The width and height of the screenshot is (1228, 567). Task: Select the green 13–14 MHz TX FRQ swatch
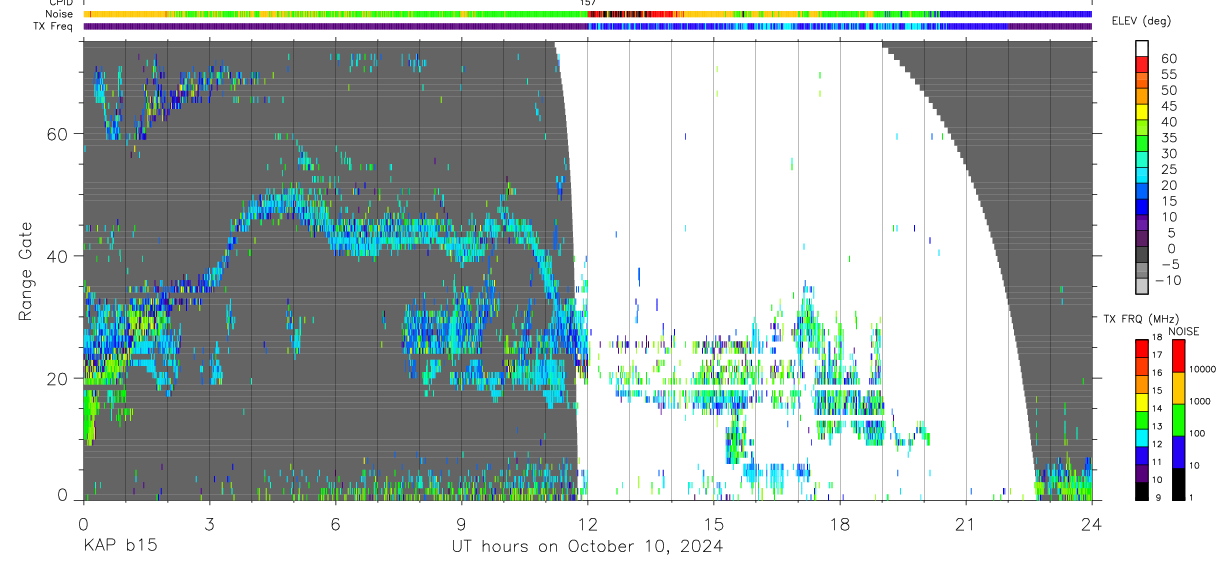pyautogui.click(x=1142, y=420)
